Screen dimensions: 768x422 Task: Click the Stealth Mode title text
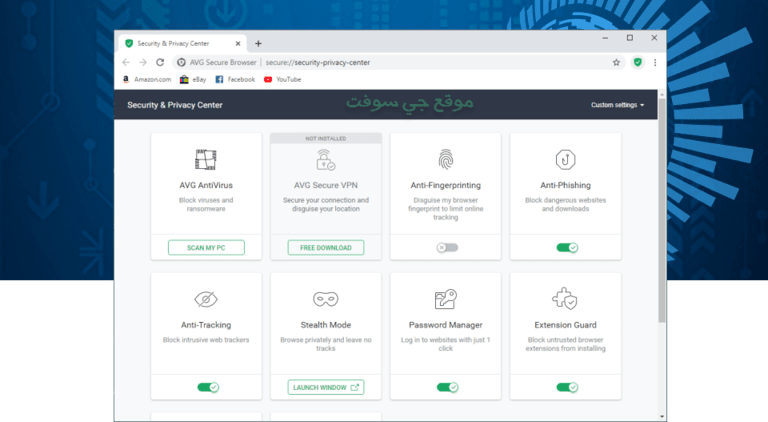[x=326, y=325]
